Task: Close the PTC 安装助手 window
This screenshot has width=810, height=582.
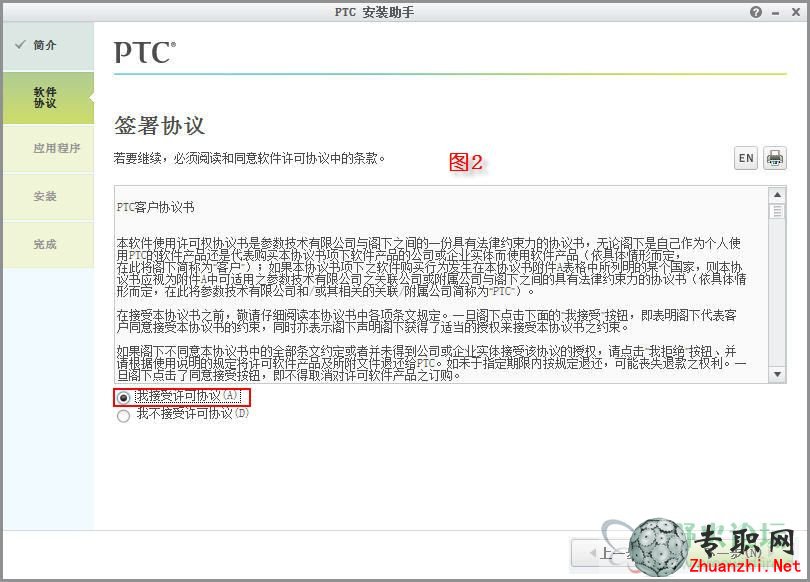Action: [x=796, y=12]
